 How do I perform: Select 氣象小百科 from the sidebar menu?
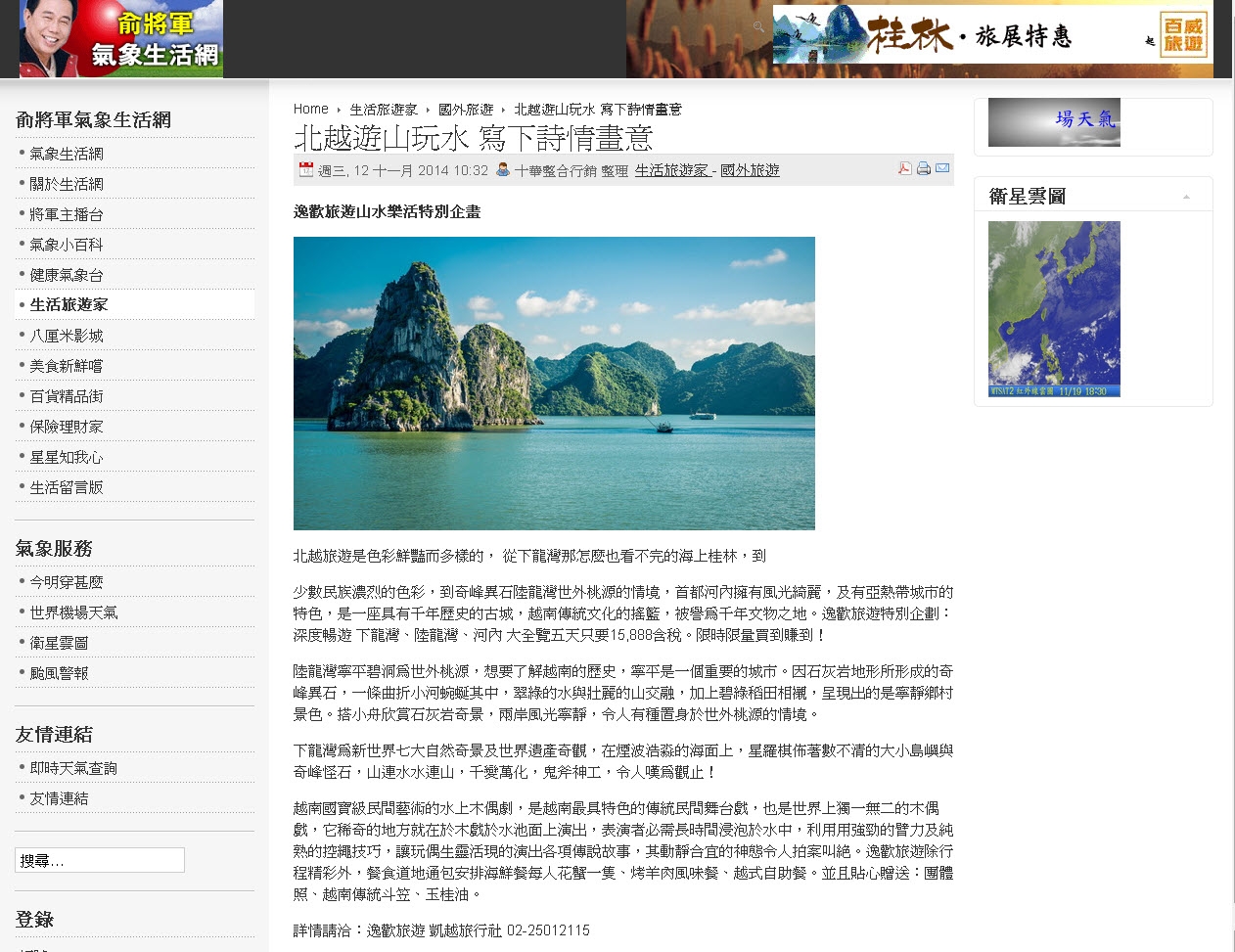coord(66,245)
